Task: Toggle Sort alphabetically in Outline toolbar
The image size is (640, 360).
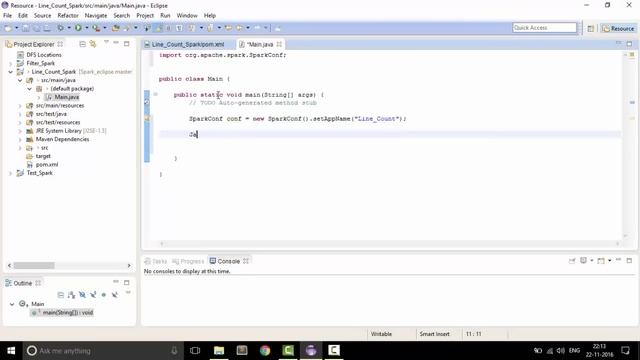Action: pos(71,295)
